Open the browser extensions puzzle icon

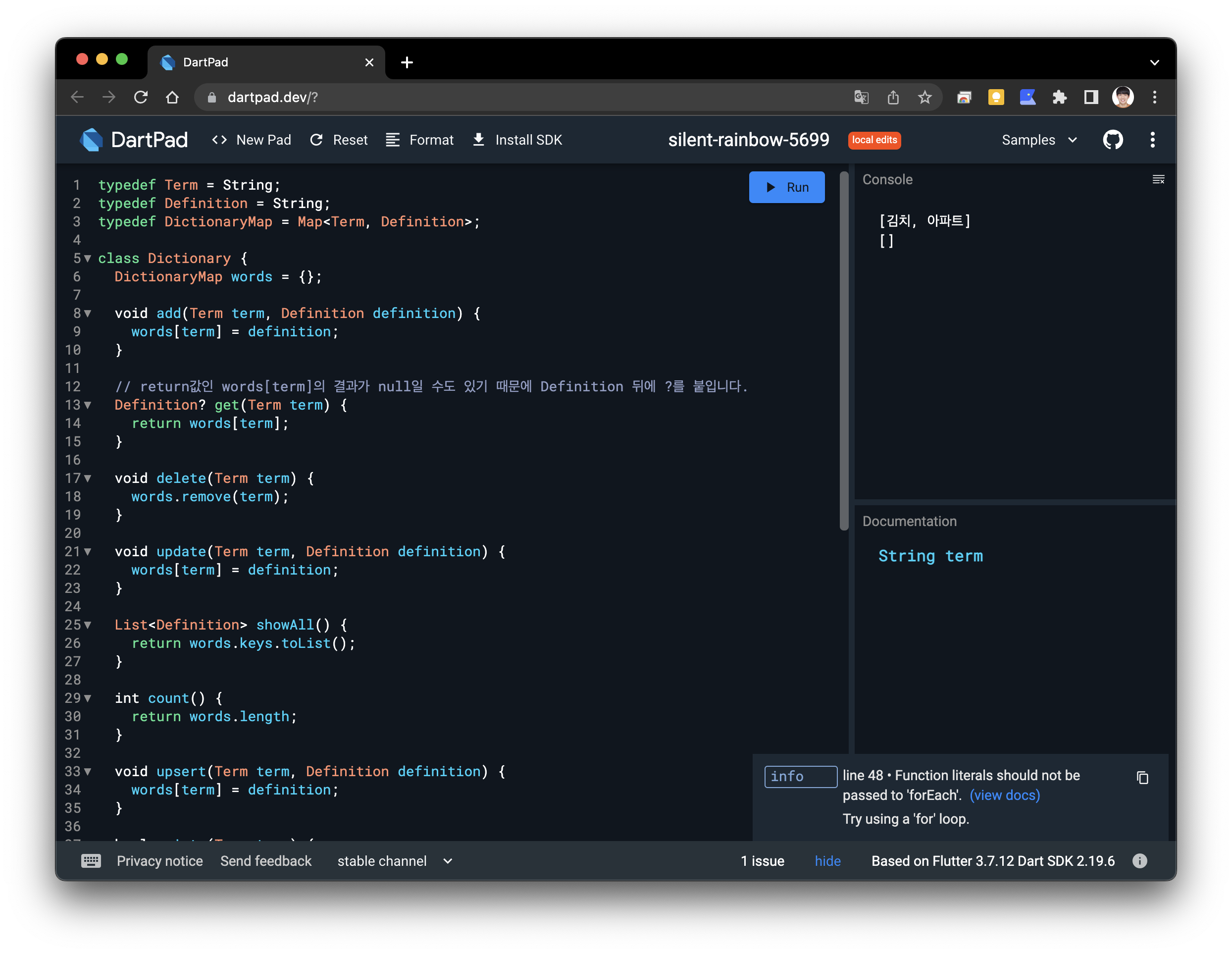[1059, 98]
